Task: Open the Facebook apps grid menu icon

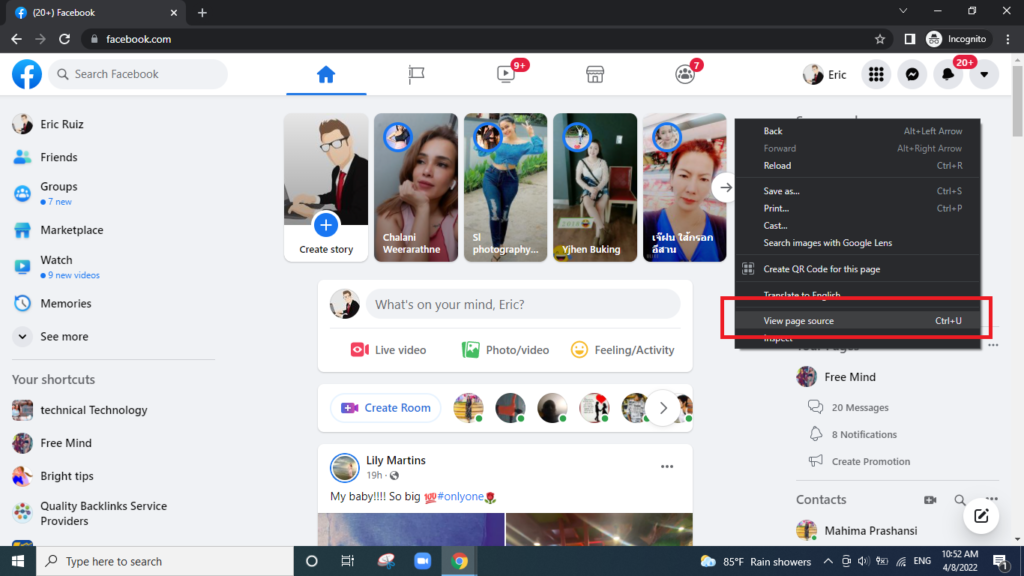Action: 876,74
